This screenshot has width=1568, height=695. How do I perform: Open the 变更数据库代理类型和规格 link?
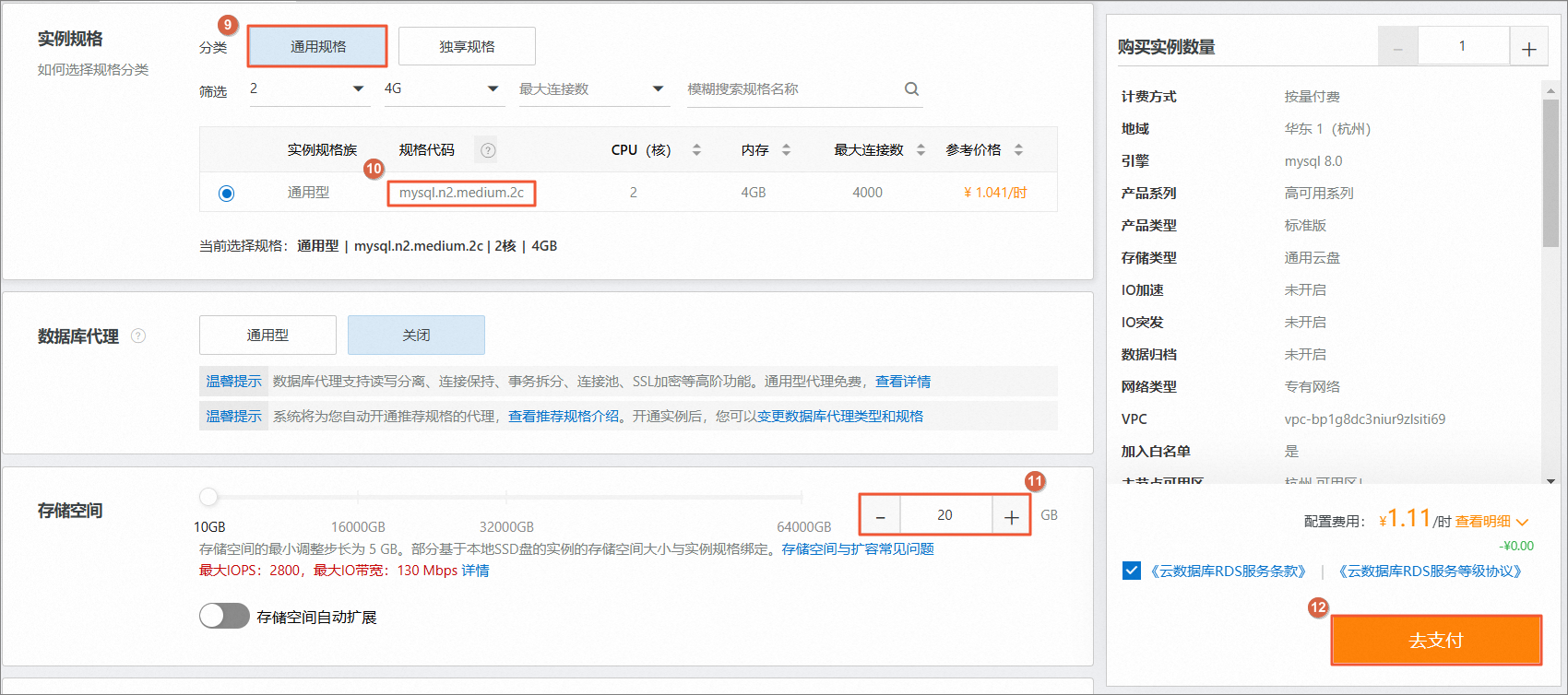click(840, 417)
